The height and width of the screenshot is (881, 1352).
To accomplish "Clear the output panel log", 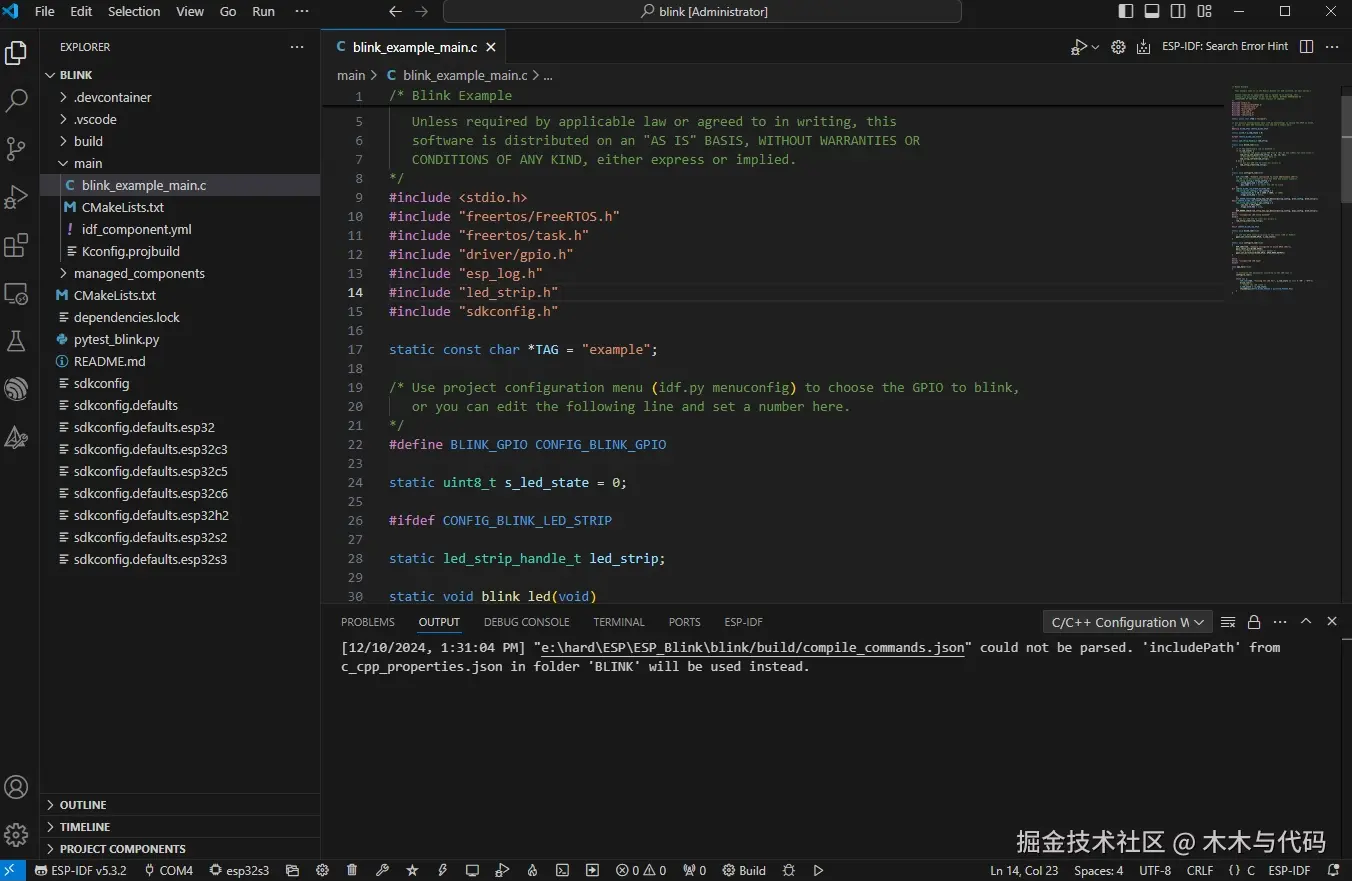I will tap(1228, 622).
